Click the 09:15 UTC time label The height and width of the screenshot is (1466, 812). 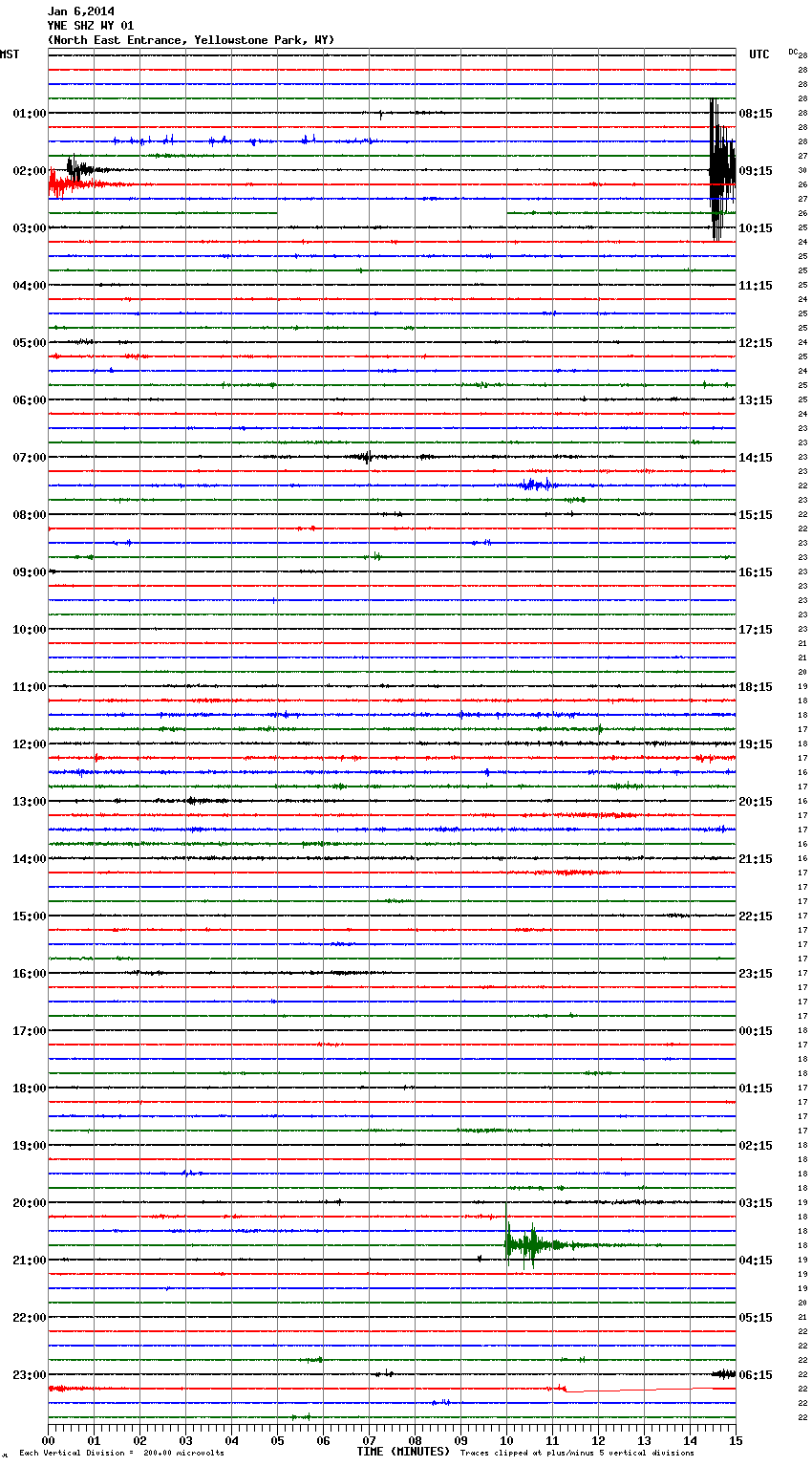(x=756, y=171)
